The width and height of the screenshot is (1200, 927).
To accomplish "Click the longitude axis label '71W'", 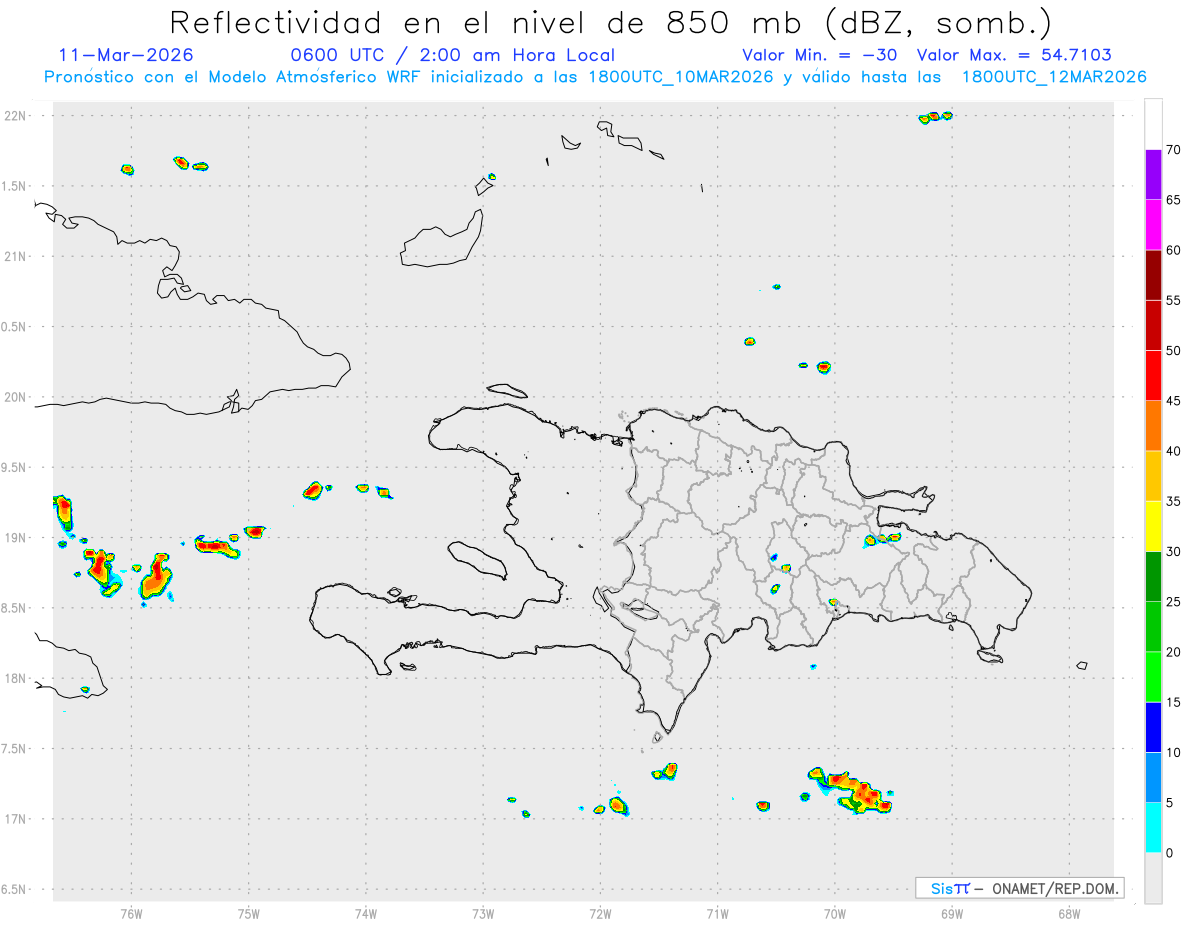I will (x=717, y=913).
